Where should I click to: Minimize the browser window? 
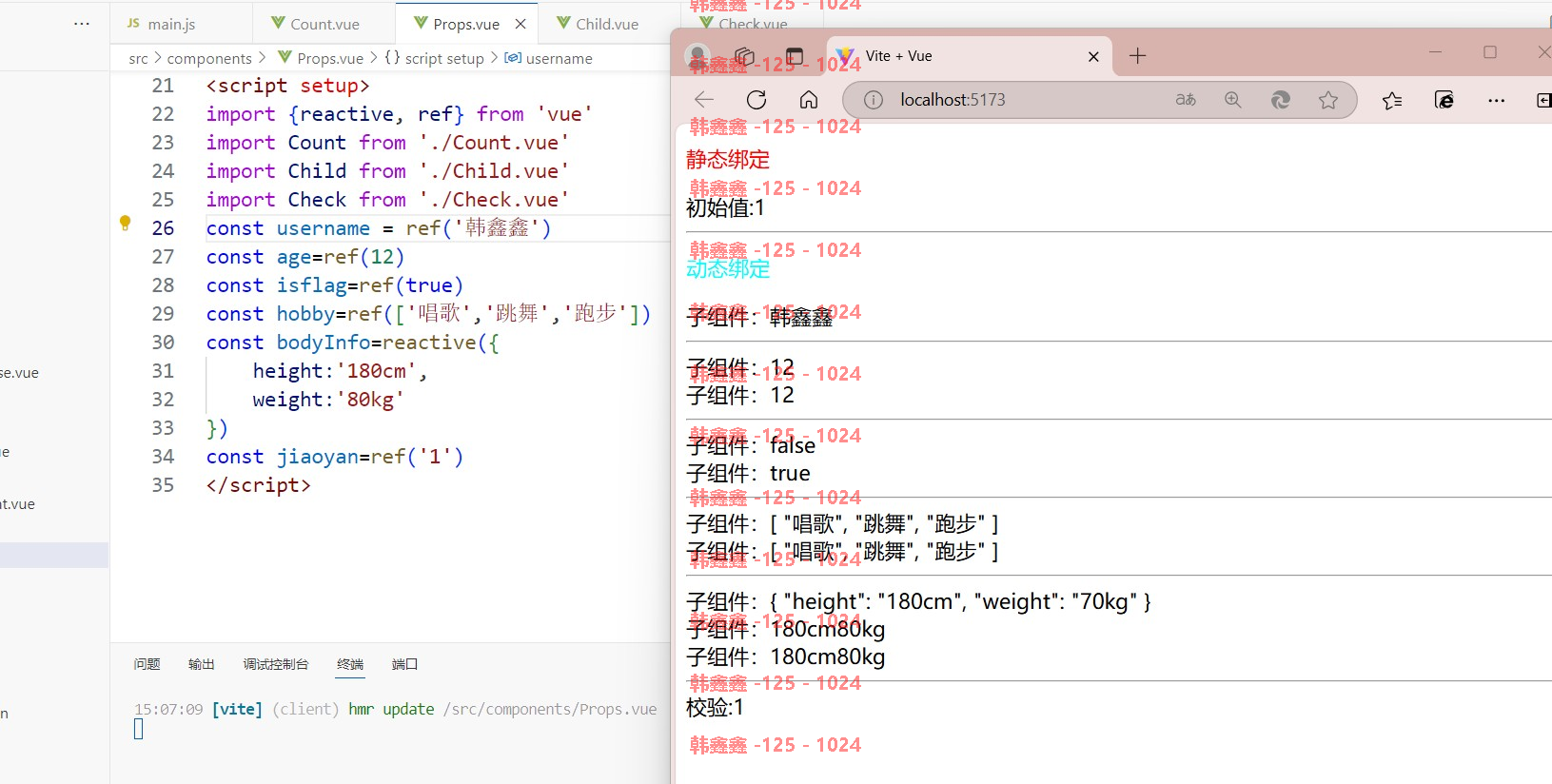point(1436,52)
